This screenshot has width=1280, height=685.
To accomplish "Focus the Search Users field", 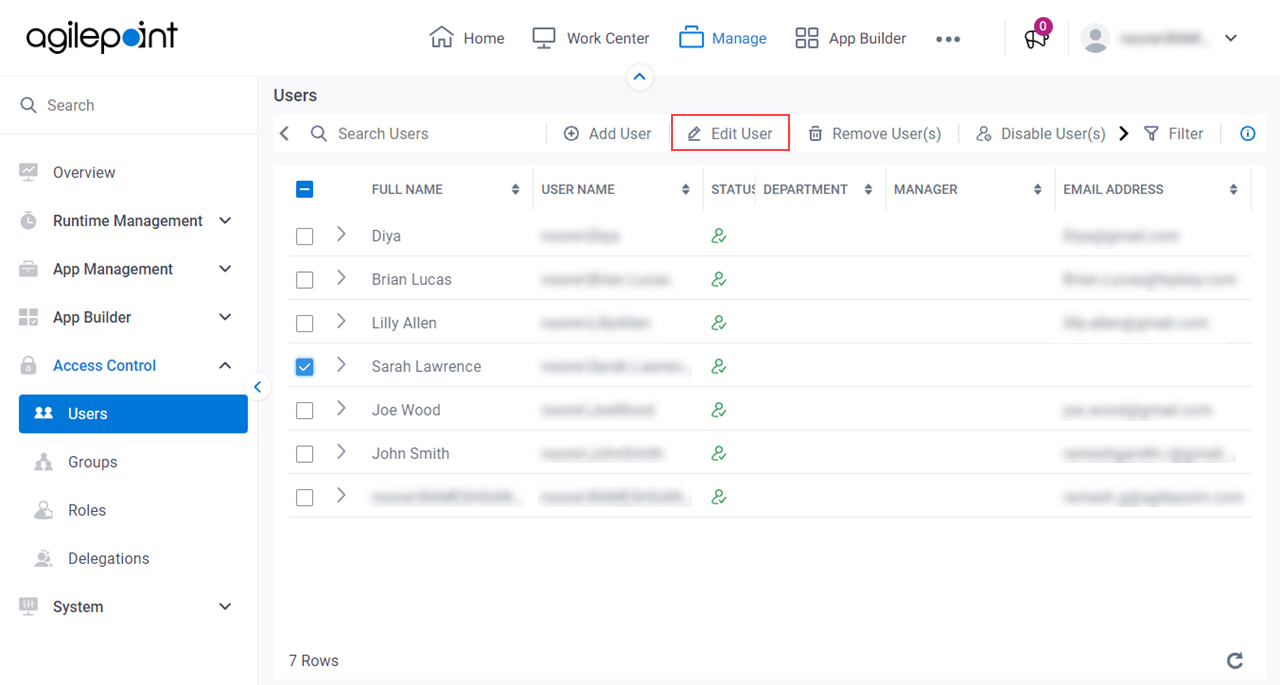I will (426, 133).
